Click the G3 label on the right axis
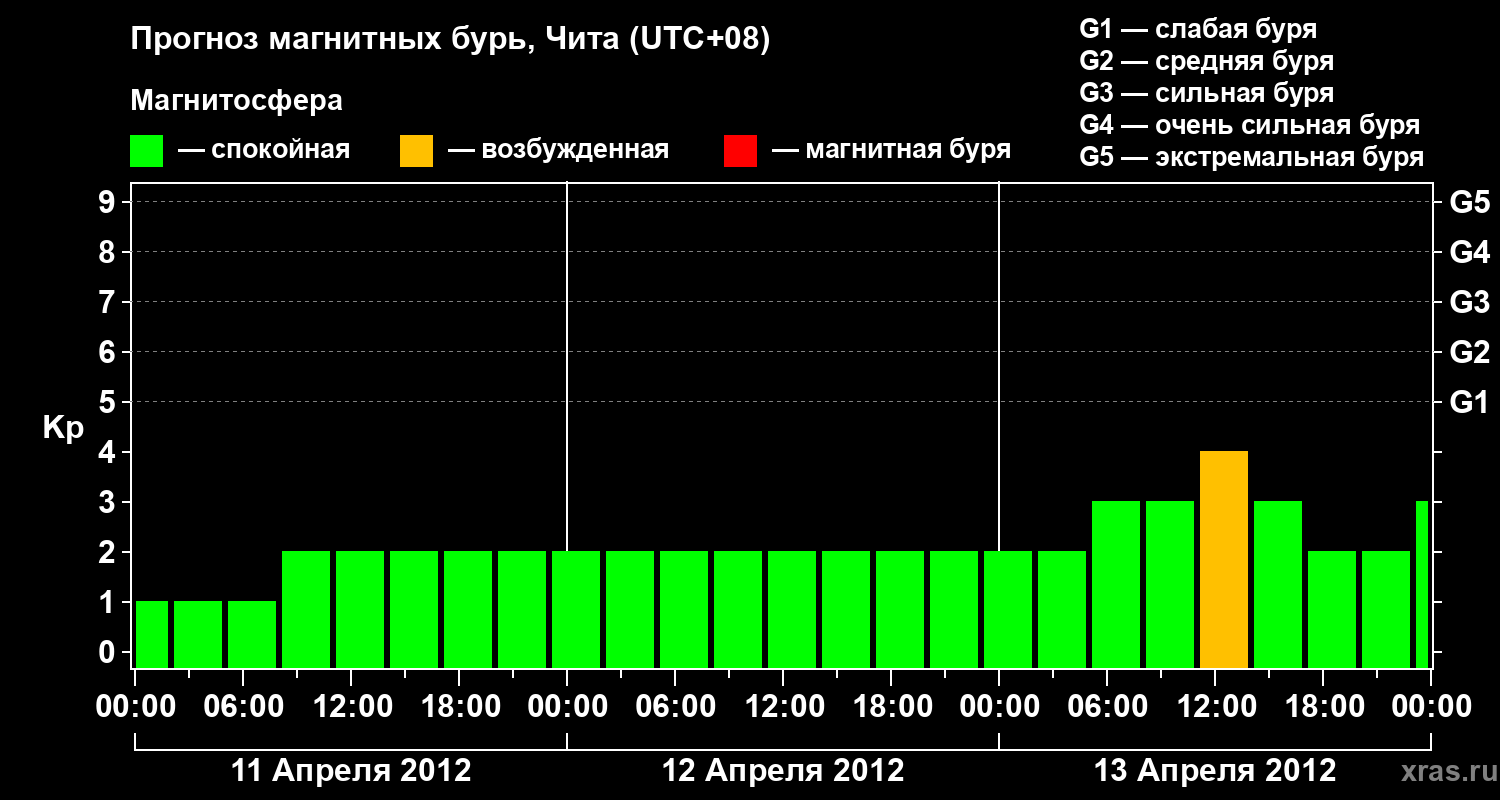 click(1470, 303)
